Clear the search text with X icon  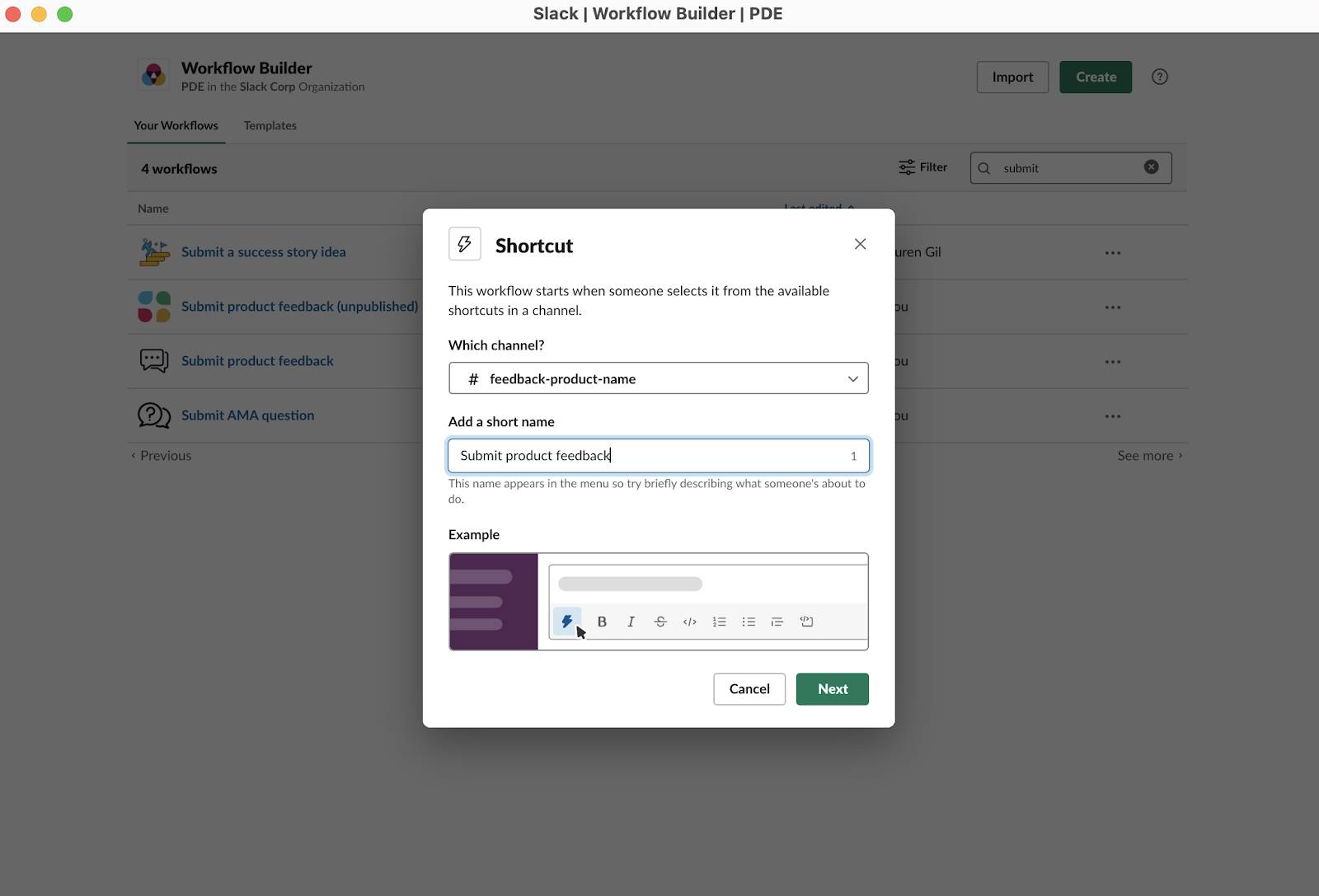(x=1152, y=167)
